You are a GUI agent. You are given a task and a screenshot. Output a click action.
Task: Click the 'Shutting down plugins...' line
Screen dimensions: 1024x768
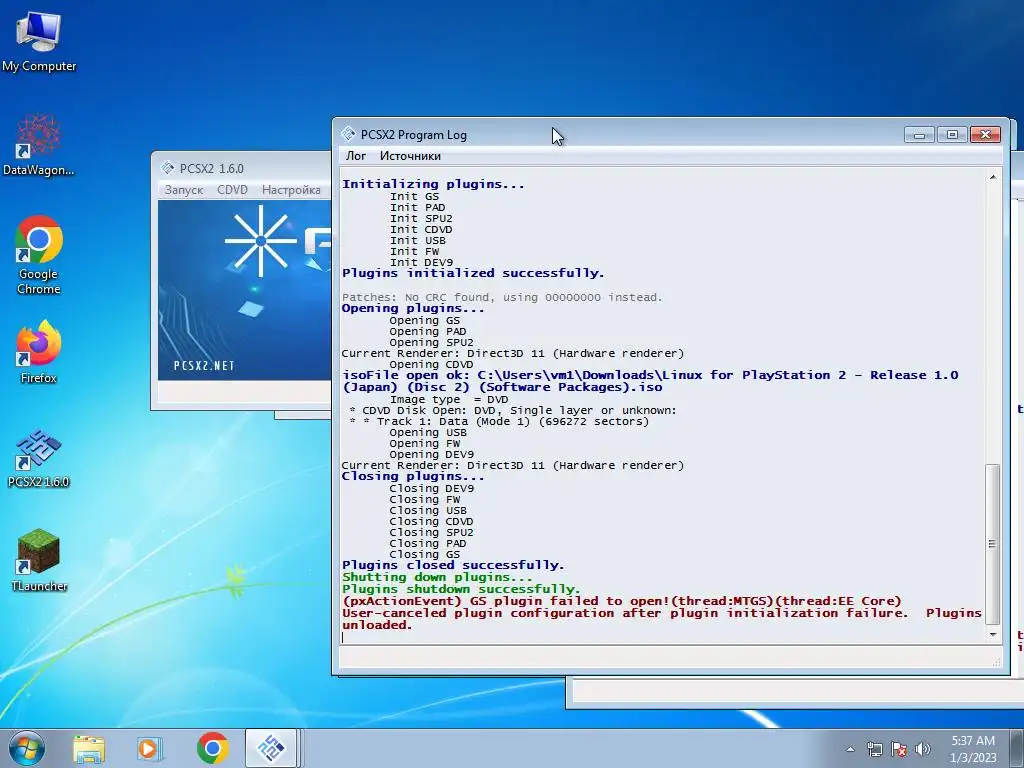437,577
